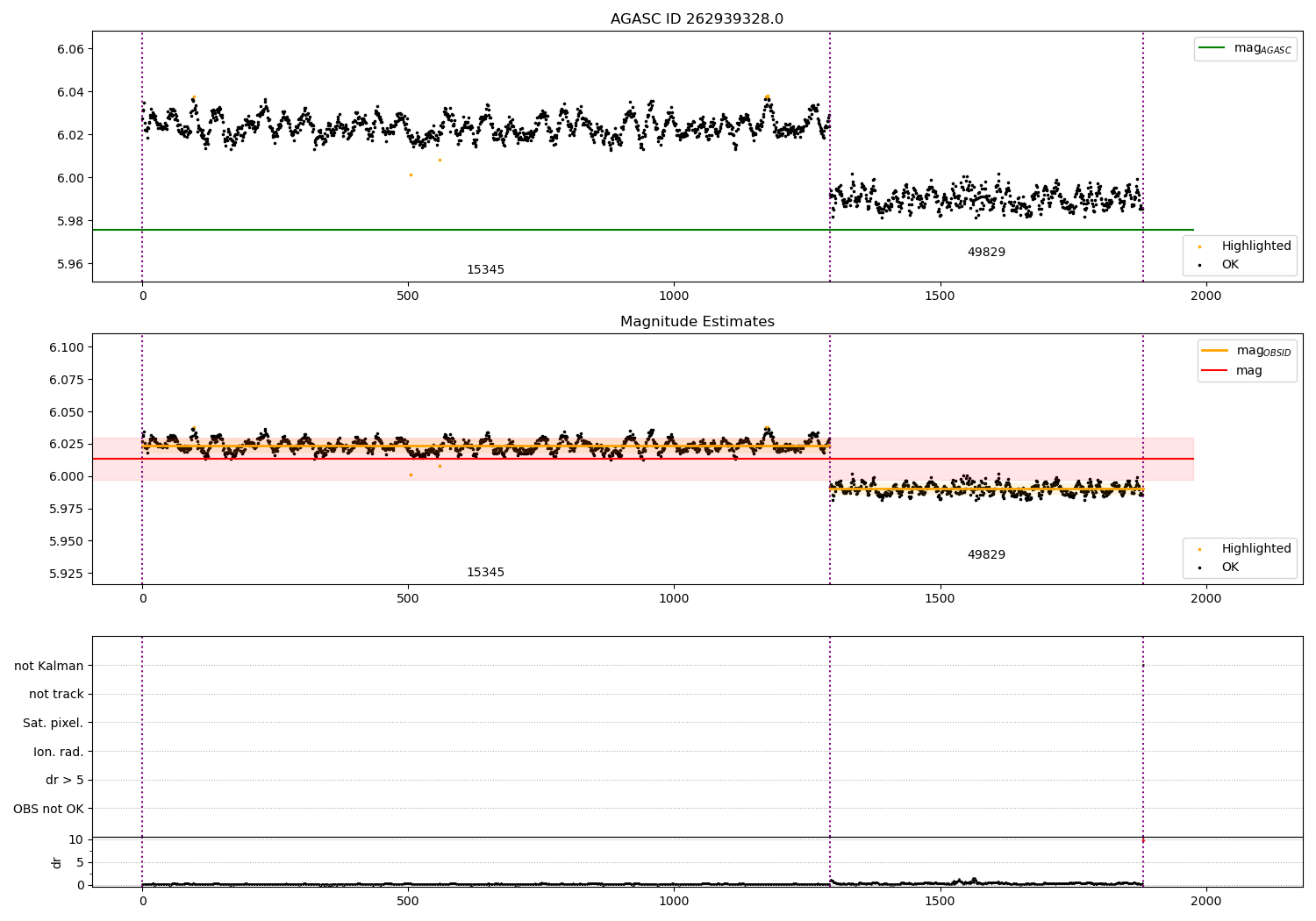This screenshot has width=1316, height=921.
Task: Click obsid label '49829' in Magnitude Estimates plot
Action: pyautogui.click(x=986, y=555)
